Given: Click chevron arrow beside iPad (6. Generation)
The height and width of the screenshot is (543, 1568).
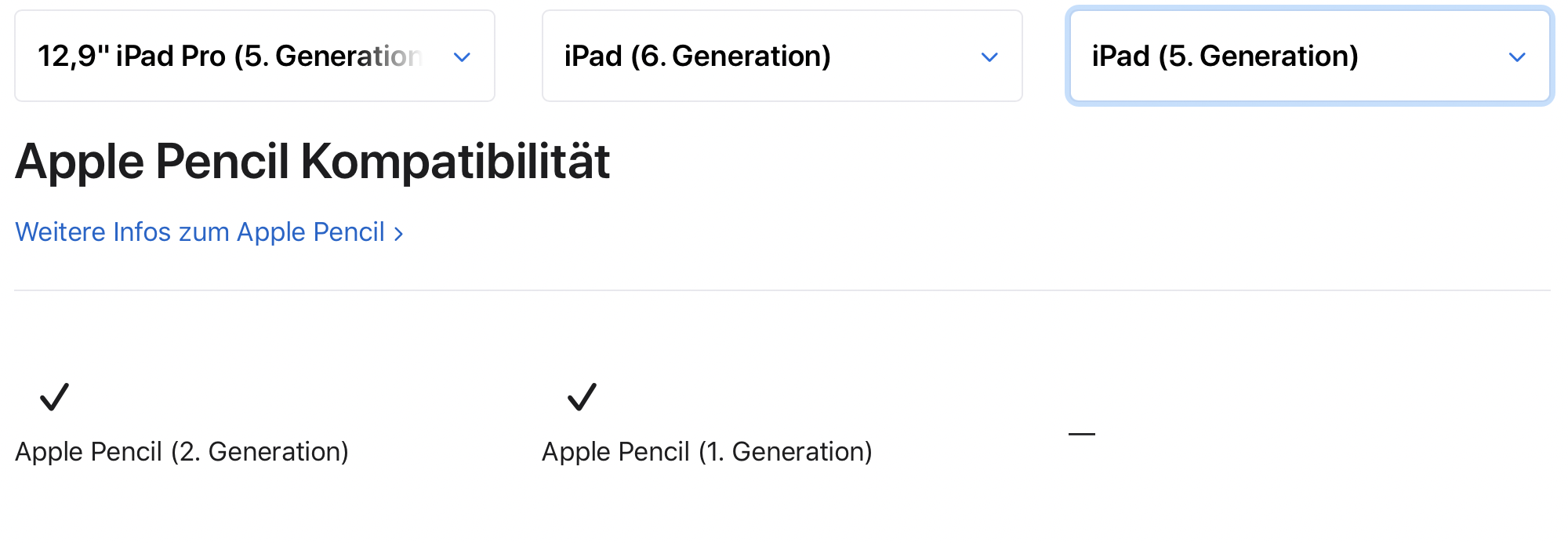Looking at the screenshot, I should click(x=989, y=57).
